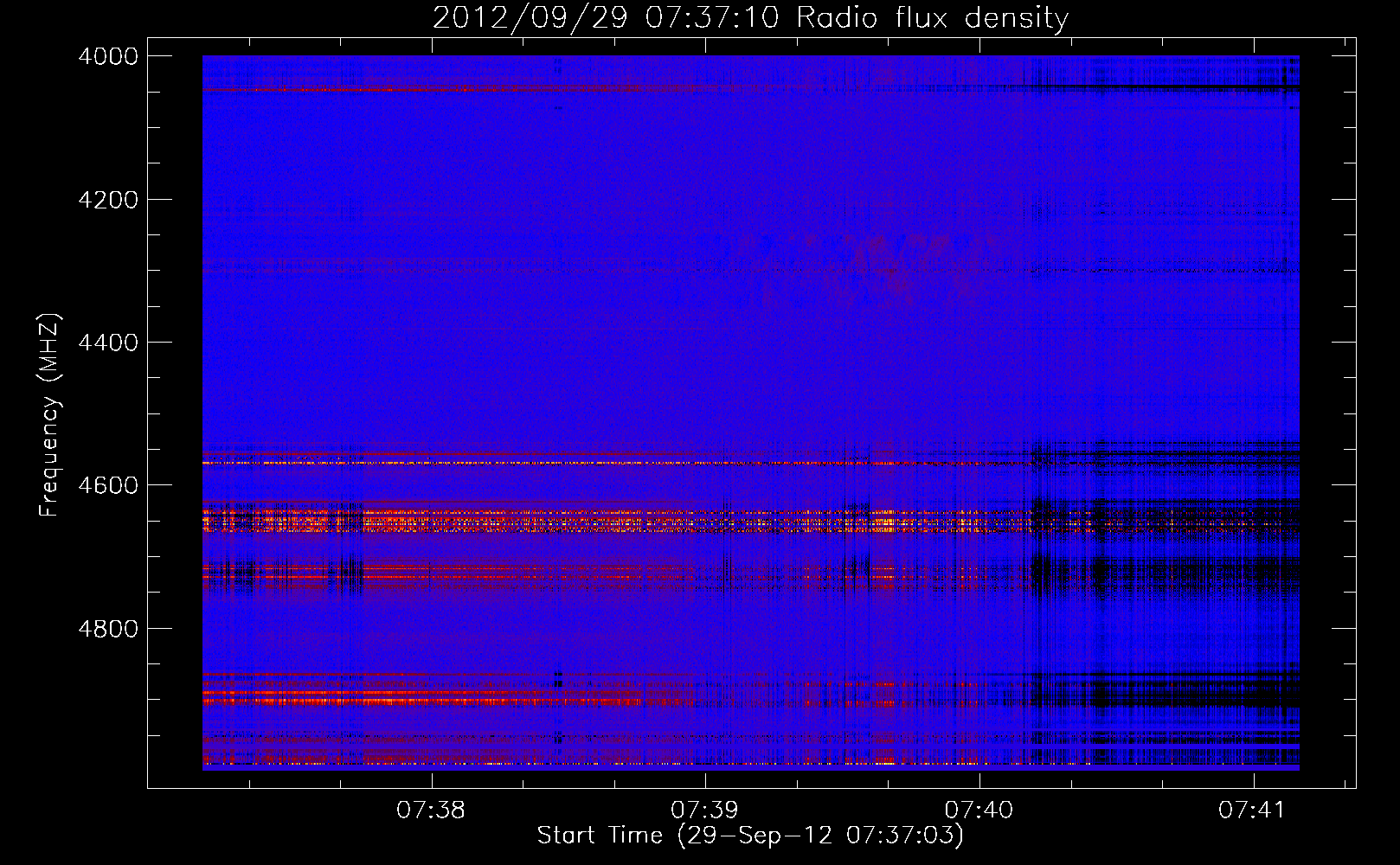
Task: Click the '07:38' time axis label
Action: (x=431, y=811)
